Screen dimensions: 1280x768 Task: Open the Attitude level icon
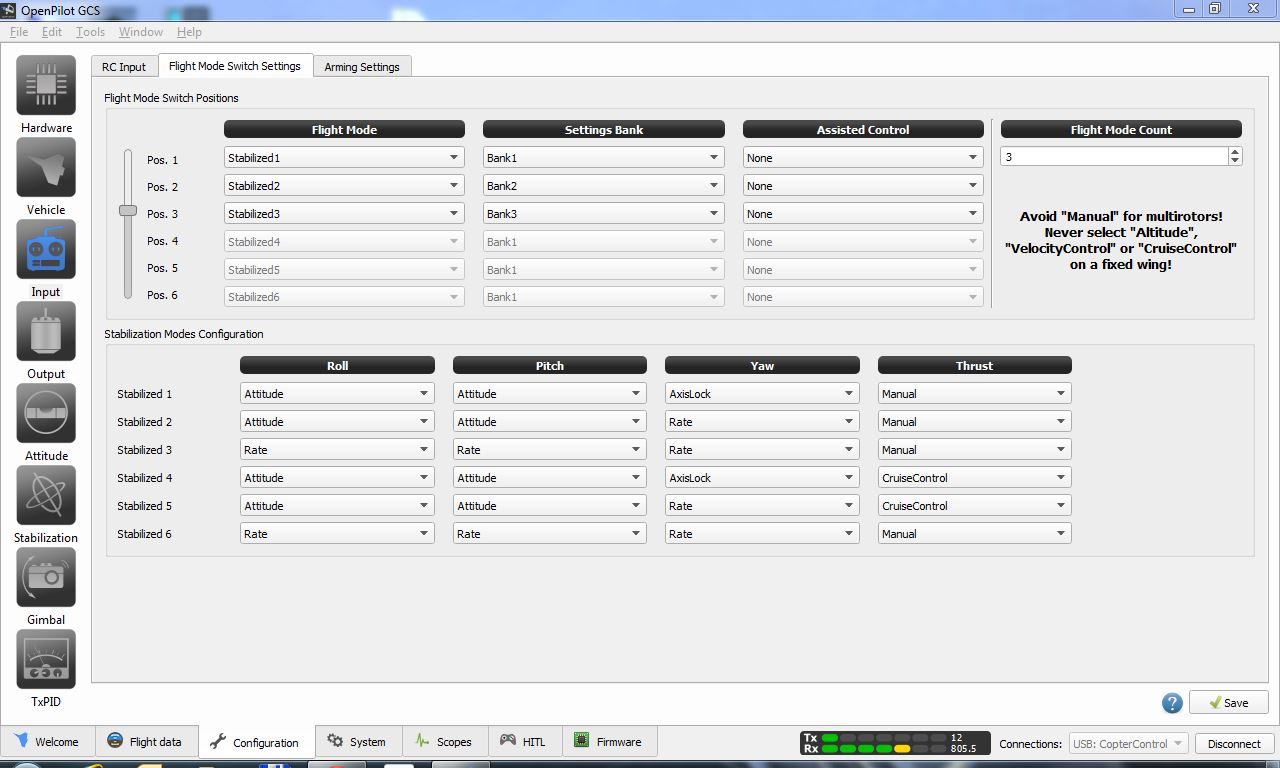(46, 414)
